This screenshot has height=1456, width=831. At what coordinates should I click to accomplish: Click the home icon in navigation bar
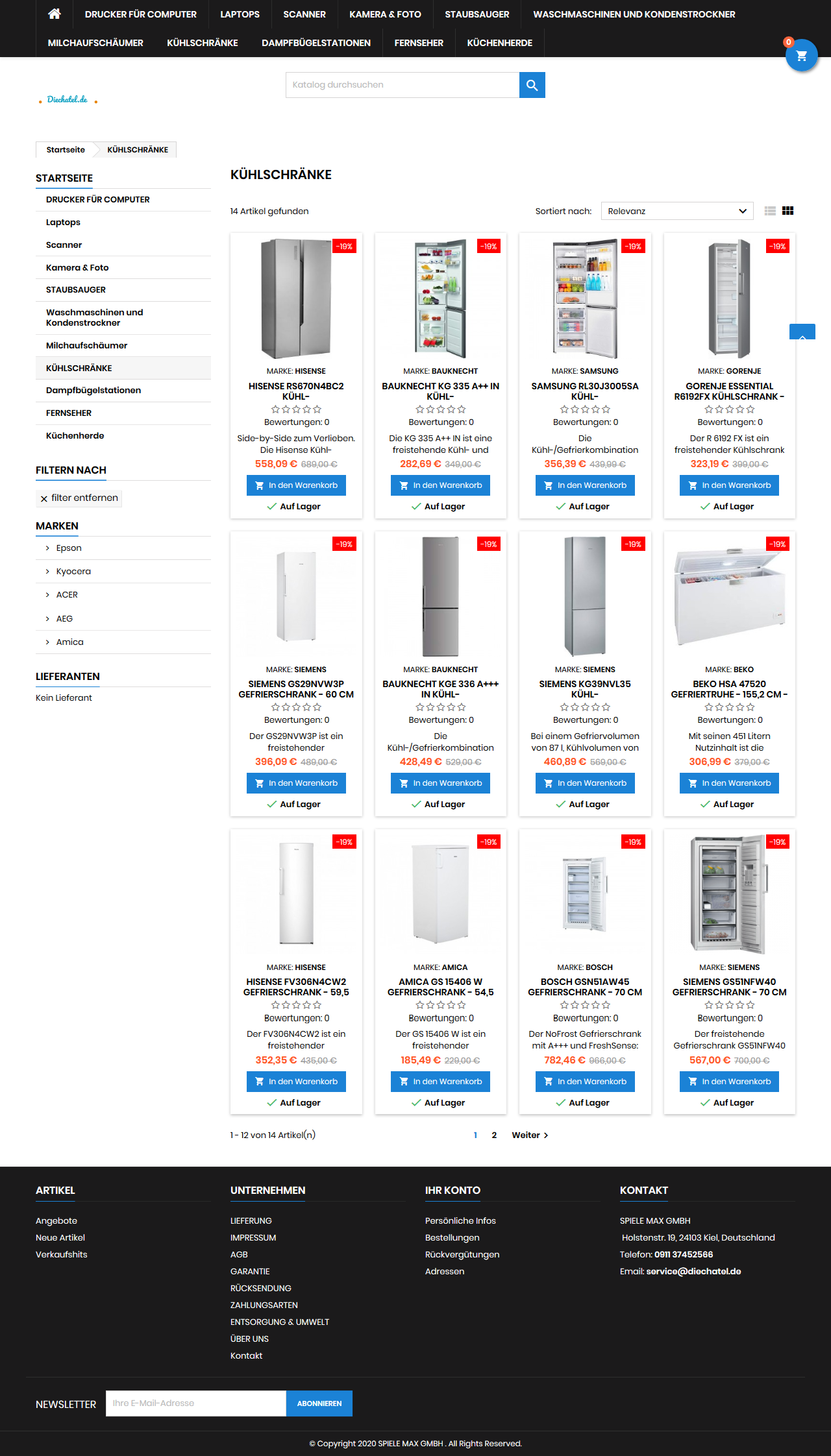click(x=55, y=14)
